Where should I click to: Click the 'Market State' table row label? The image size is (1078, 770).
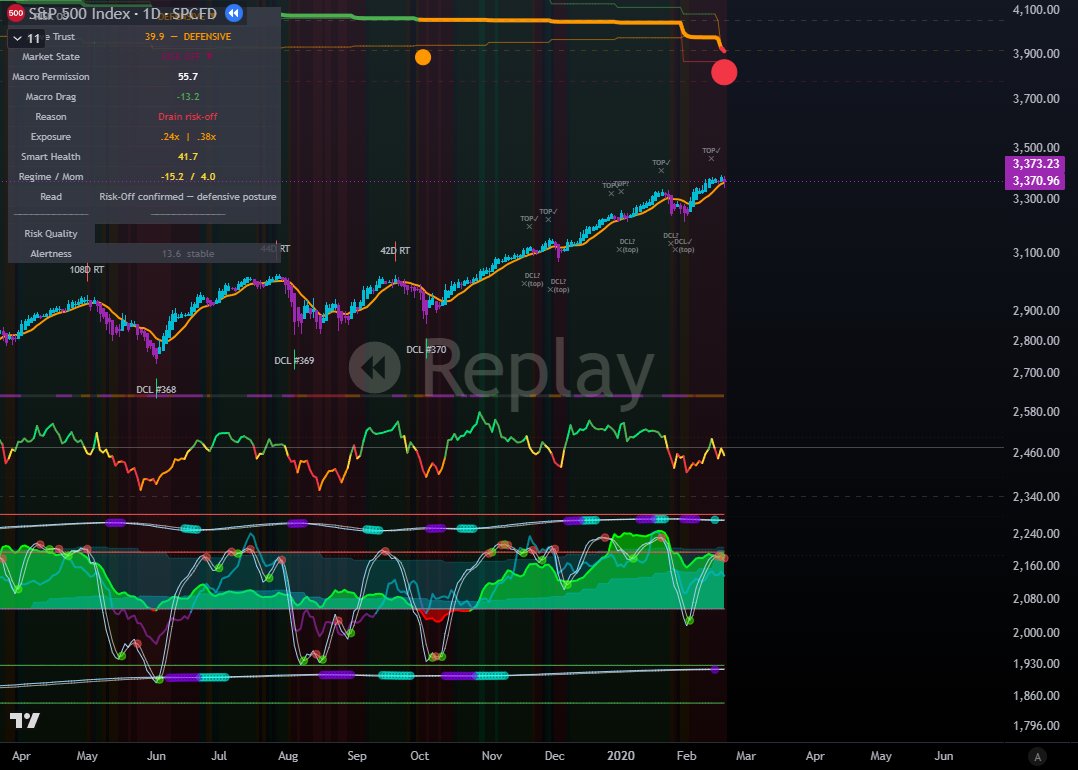(x=51, y=56)
